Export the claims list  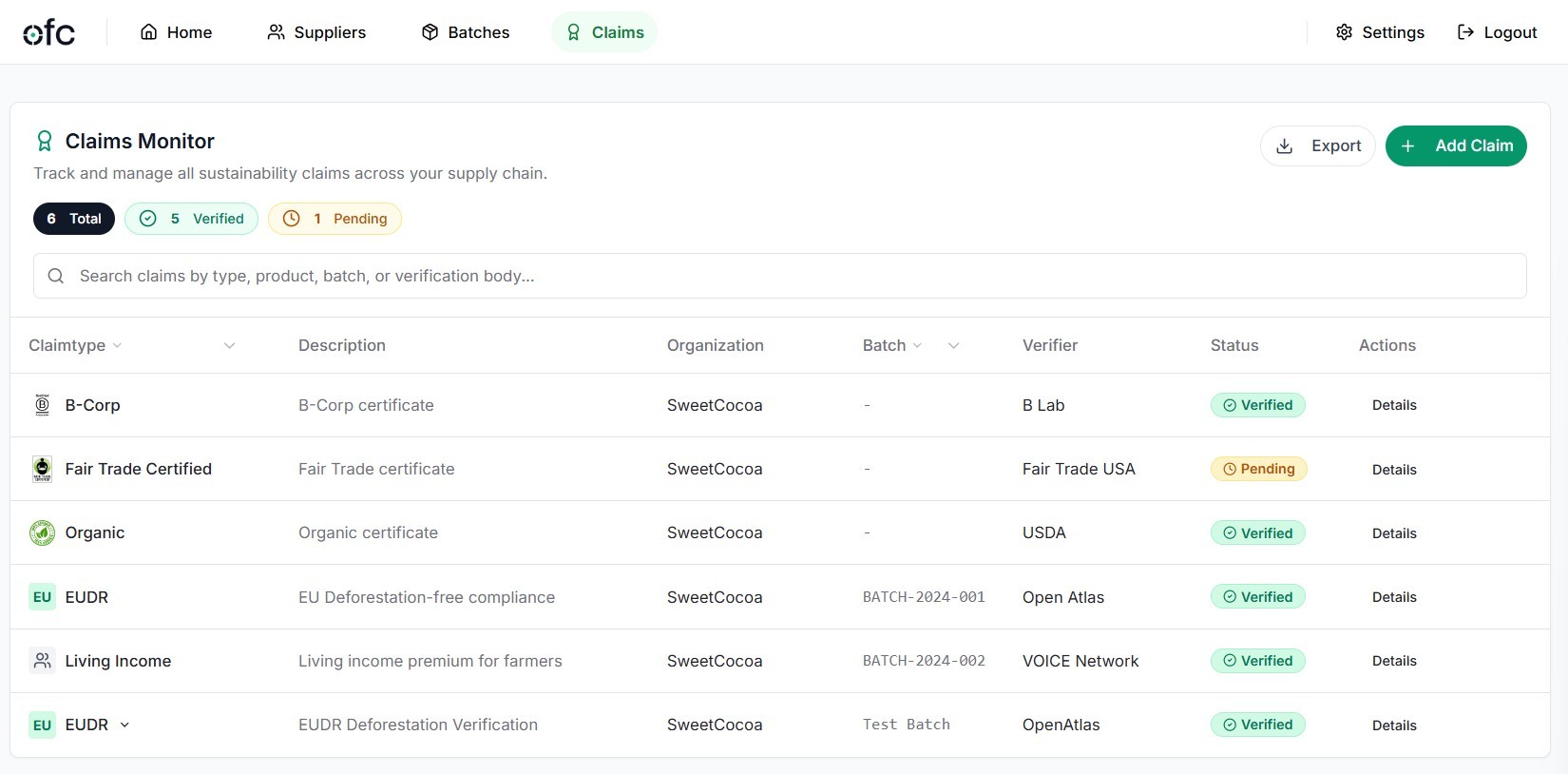coord(1318,145)
